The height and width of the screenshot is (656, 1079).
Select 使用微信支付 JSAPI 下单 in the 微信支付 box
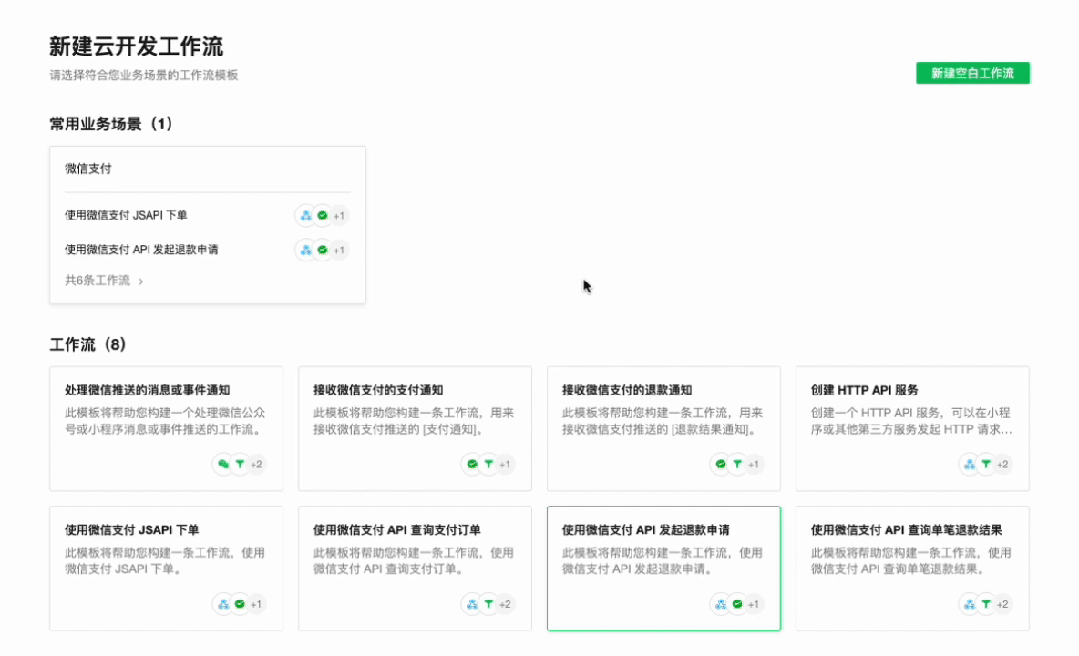click(126, 215)
